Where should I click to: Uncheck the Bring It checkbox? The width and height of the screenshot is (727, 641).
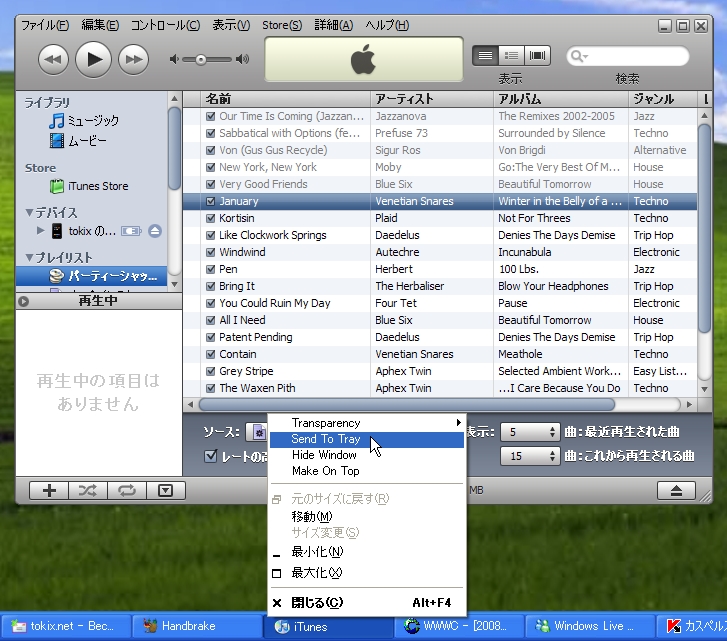pyautogui.click(x=210, y=286)
